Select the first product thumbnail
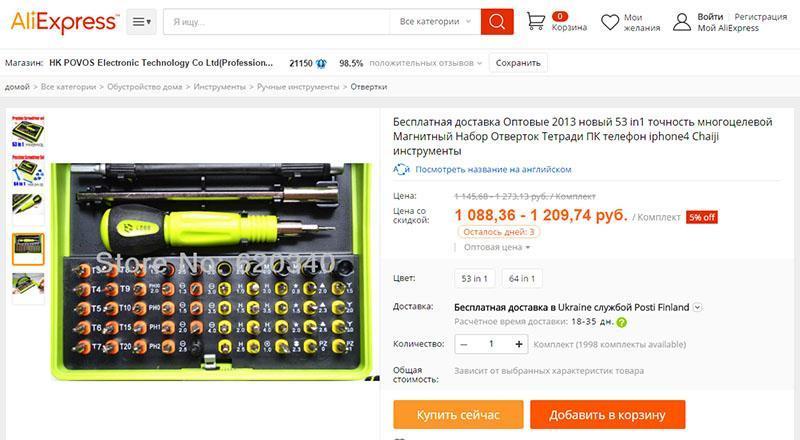The height and width of the screenshot is (440, 800). point(28,131)
